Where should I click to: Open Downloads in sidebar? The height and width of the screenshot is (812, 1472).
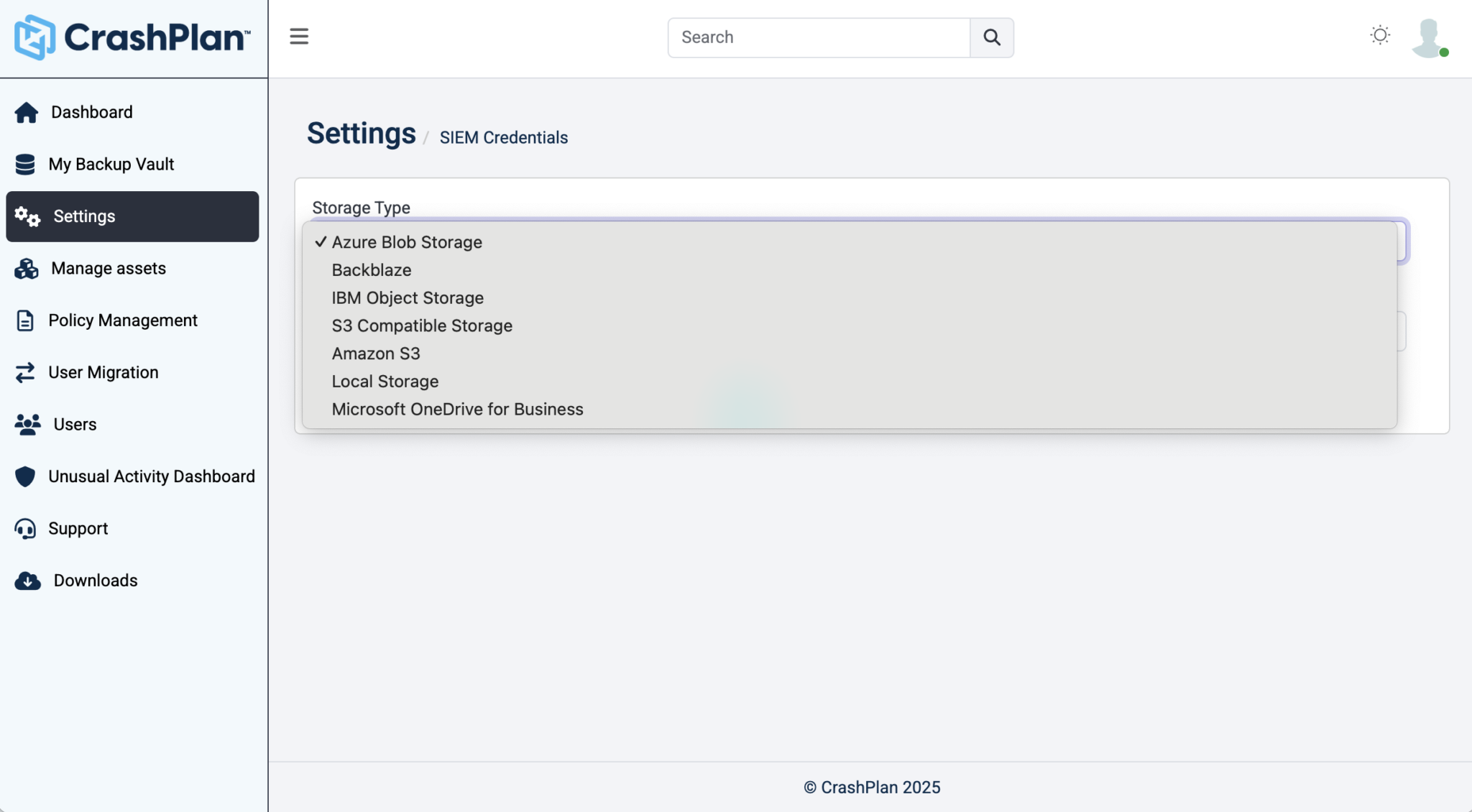[x=96, y=581]
